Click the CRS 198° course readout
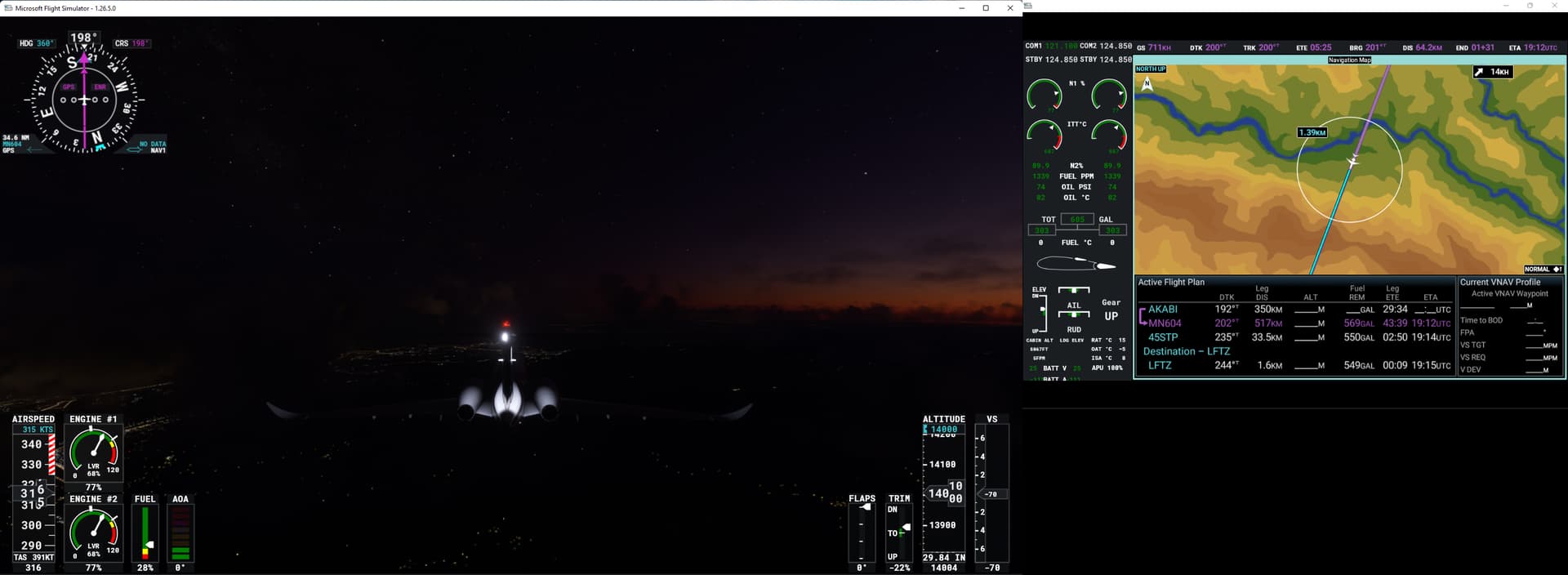1568x575 pixels. tap(132, 43)
